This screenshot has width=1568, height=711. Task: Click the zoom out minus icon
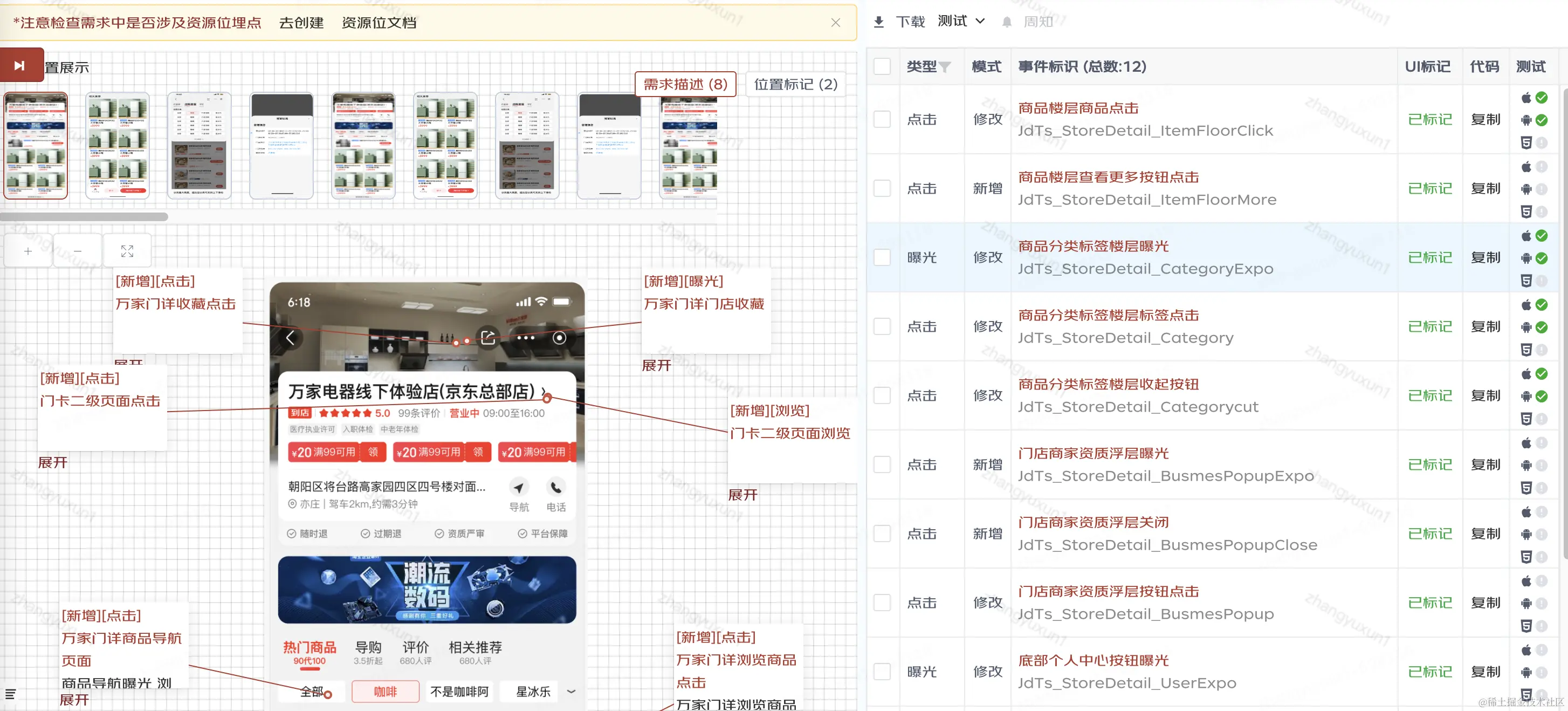click(77, 251)
